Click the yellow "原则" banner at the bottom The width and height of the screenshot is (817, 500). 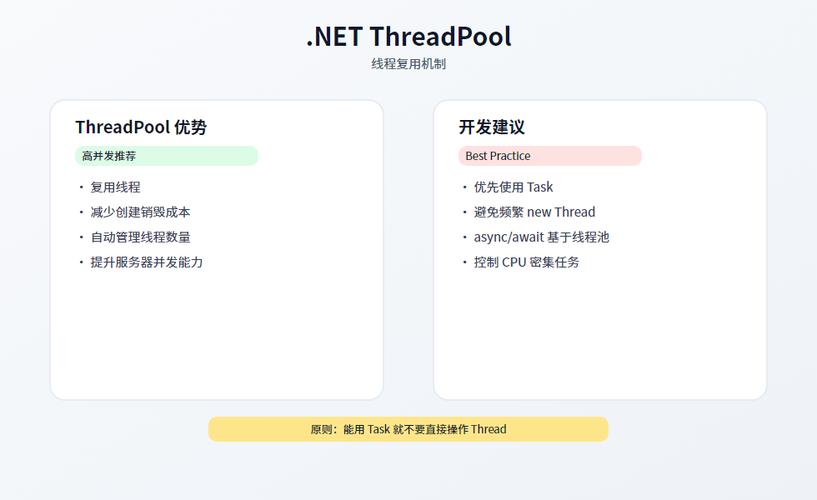coord(408,429)
